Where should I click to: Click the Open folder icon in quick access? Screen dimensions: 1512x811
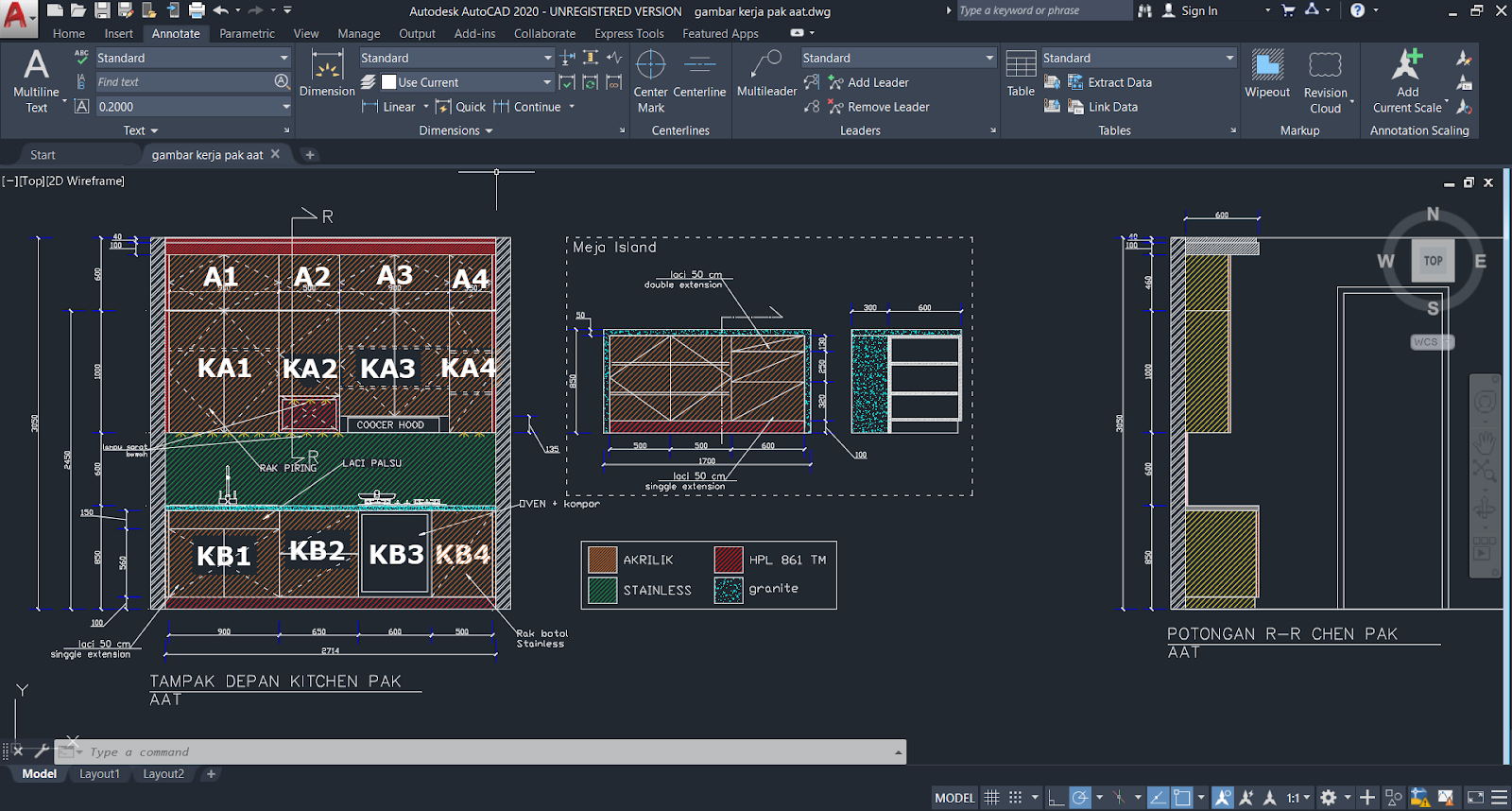click(x=78, y=10)
